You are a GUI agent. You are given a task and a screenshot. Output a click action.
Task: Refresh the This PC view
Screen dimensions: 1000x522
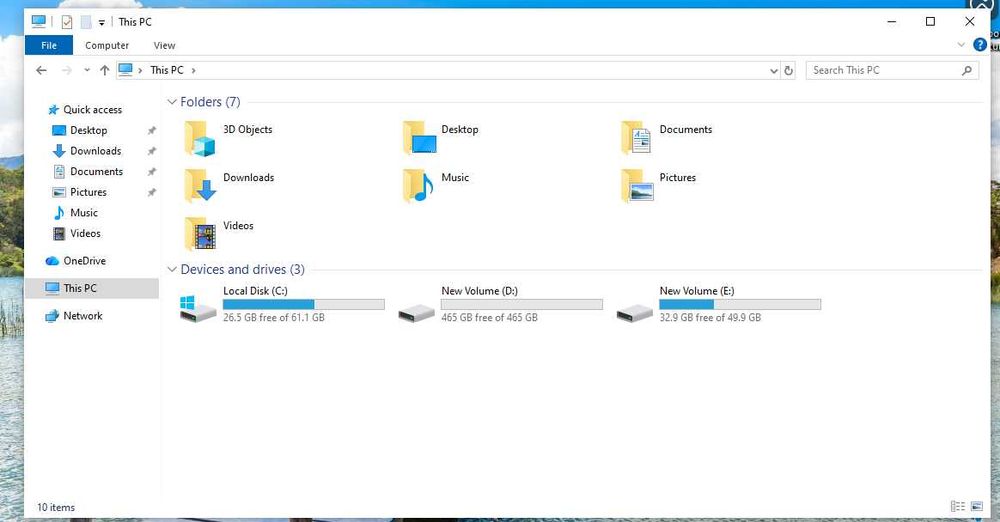(788, 70)
